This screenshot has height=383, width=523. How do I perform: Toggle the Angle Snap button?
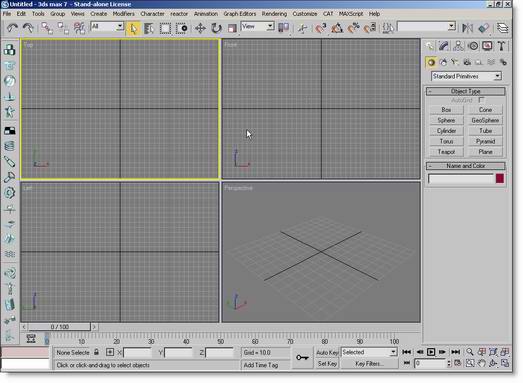coord(337,28)
